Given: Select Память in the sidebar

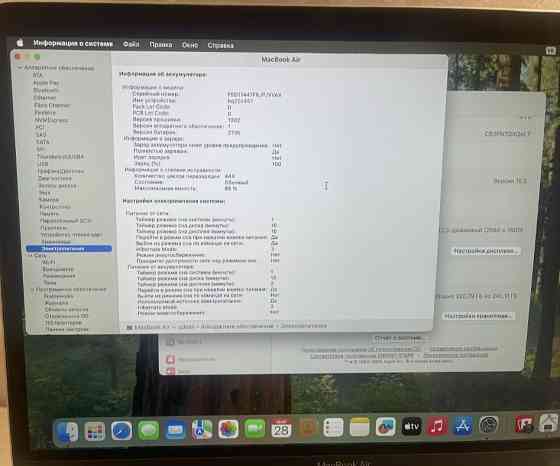Looking at the screenshot, I should click(x=50, y=214).
